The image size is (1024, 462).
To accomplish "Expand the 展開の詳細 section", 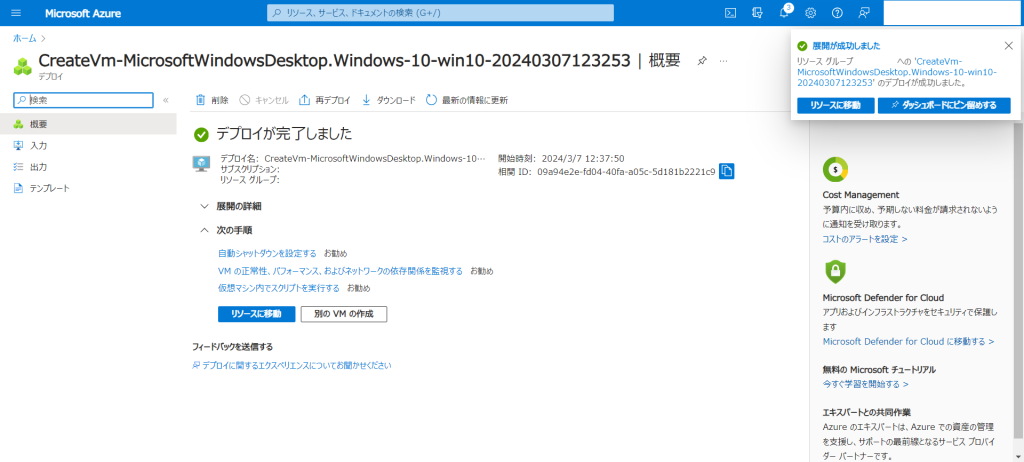I will click(231, 206).
